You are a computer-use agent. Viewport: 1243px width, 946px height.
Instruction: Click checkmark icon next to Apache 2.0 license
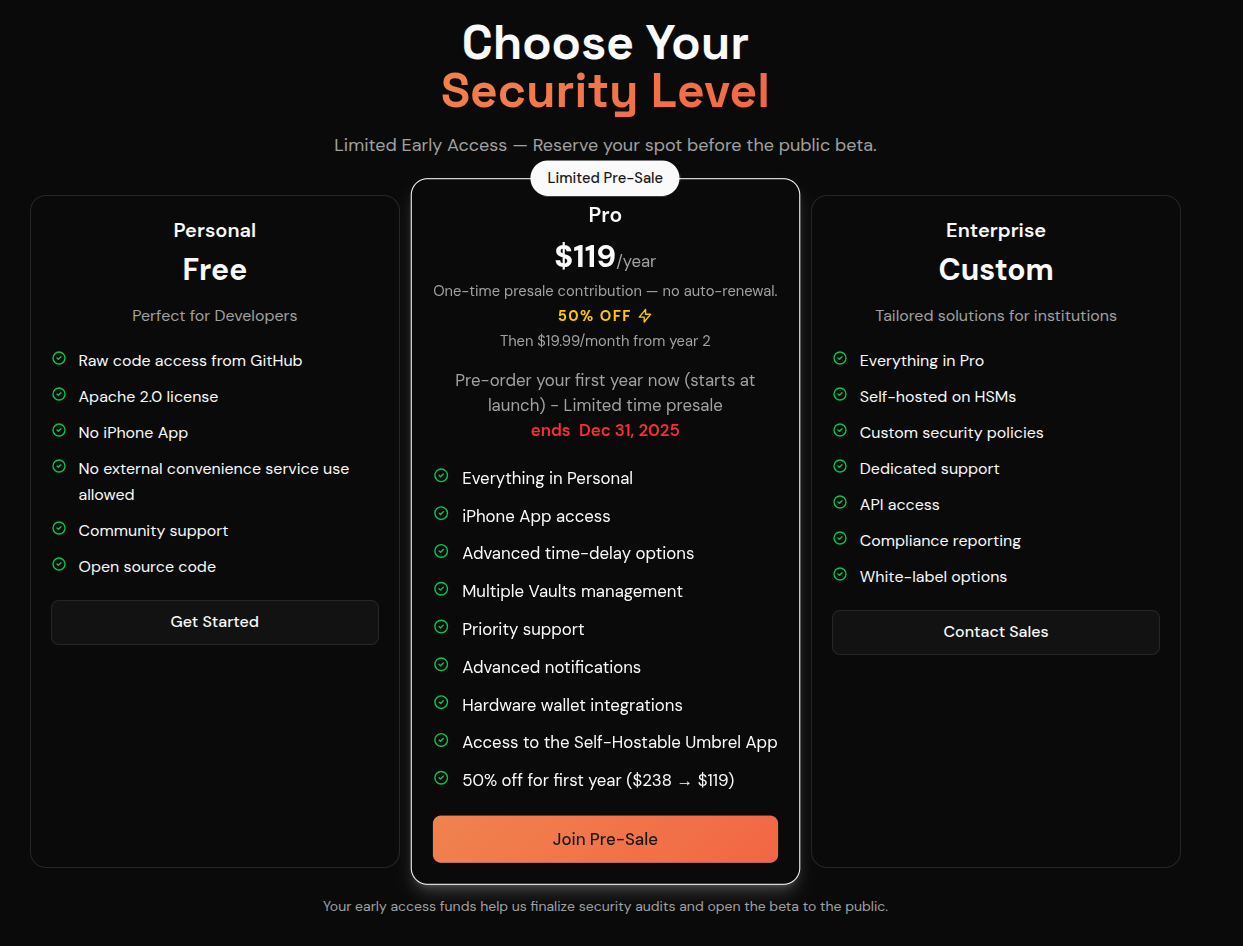coord(59,395)
